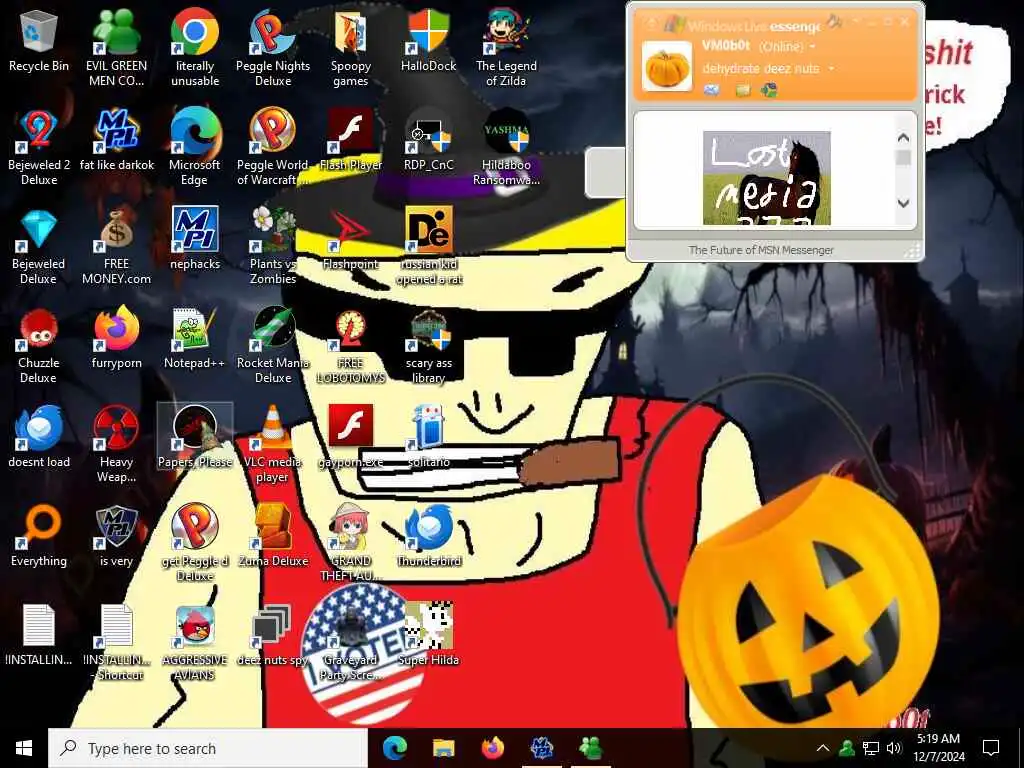Click the MSN butterfly icon below status
Screen dimensions: 1024x768
(x=769, y=89)
